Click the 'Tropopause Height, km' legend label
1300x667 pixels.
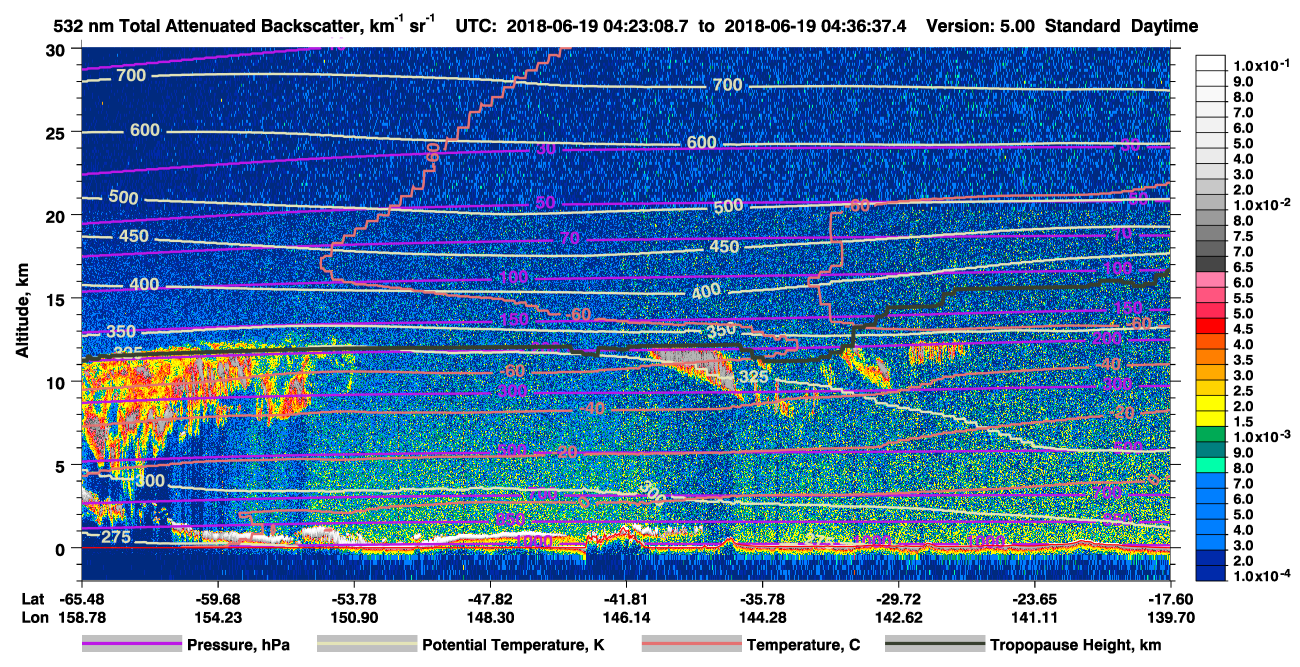tap(1076, 646)
